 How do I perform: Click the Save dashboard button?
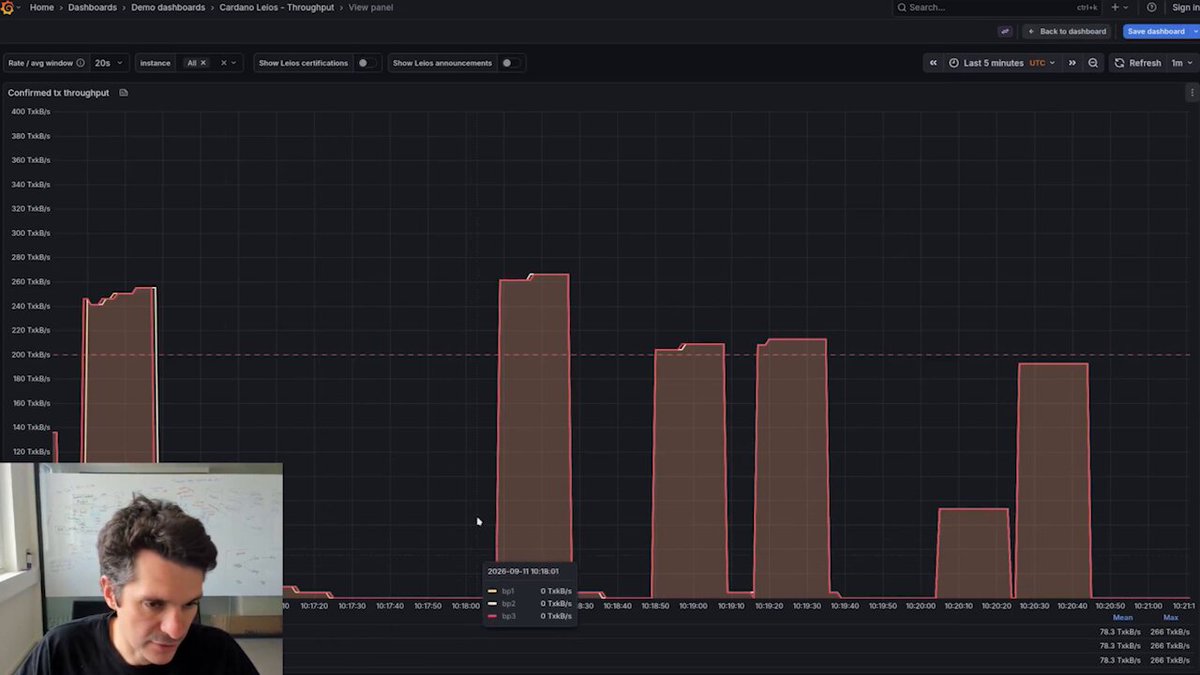[1156, 31]
